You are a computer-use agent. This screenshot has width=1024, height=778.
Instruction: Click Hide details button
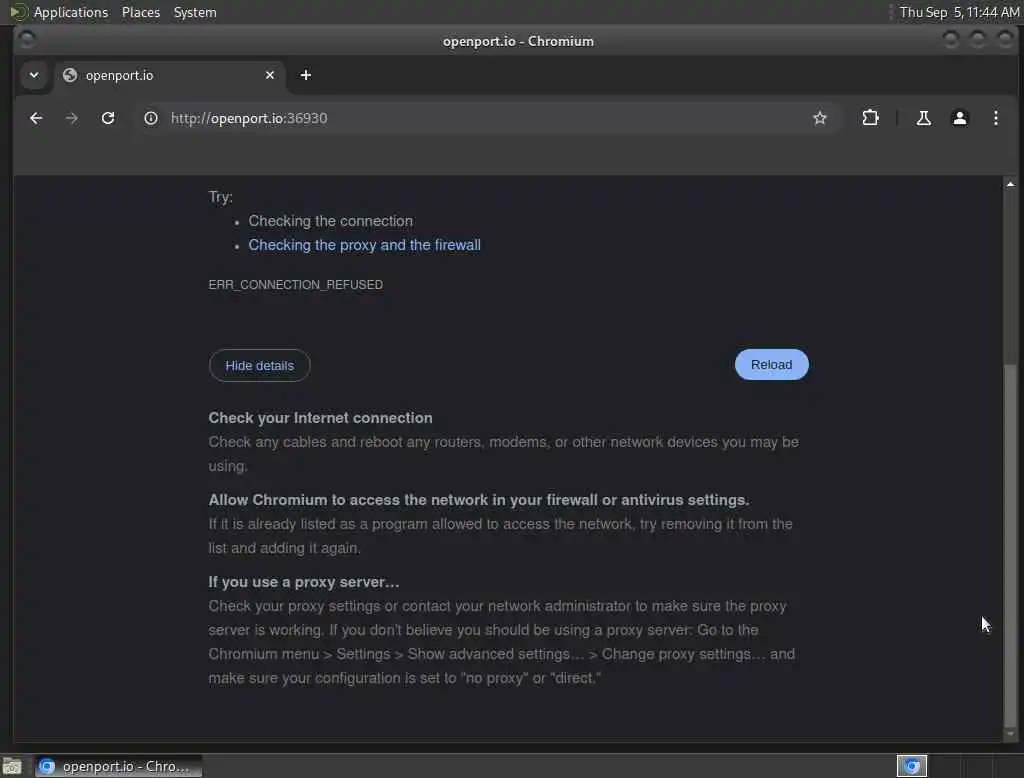(x=259, y=366)
